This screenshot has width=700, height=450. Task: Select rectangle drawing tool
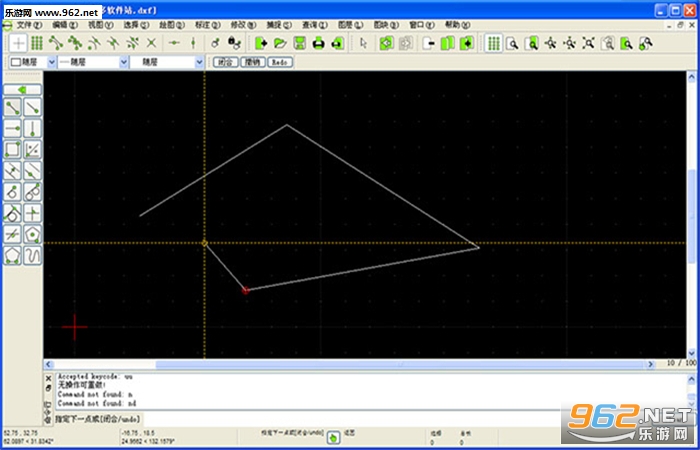coord(13,150)
